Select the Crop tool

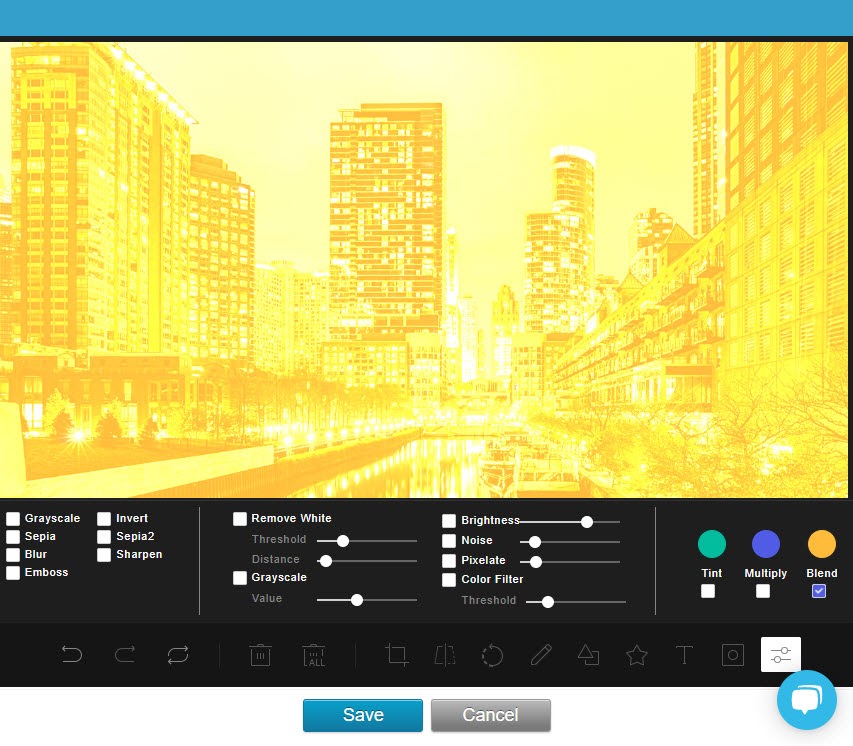click(396, 655)
